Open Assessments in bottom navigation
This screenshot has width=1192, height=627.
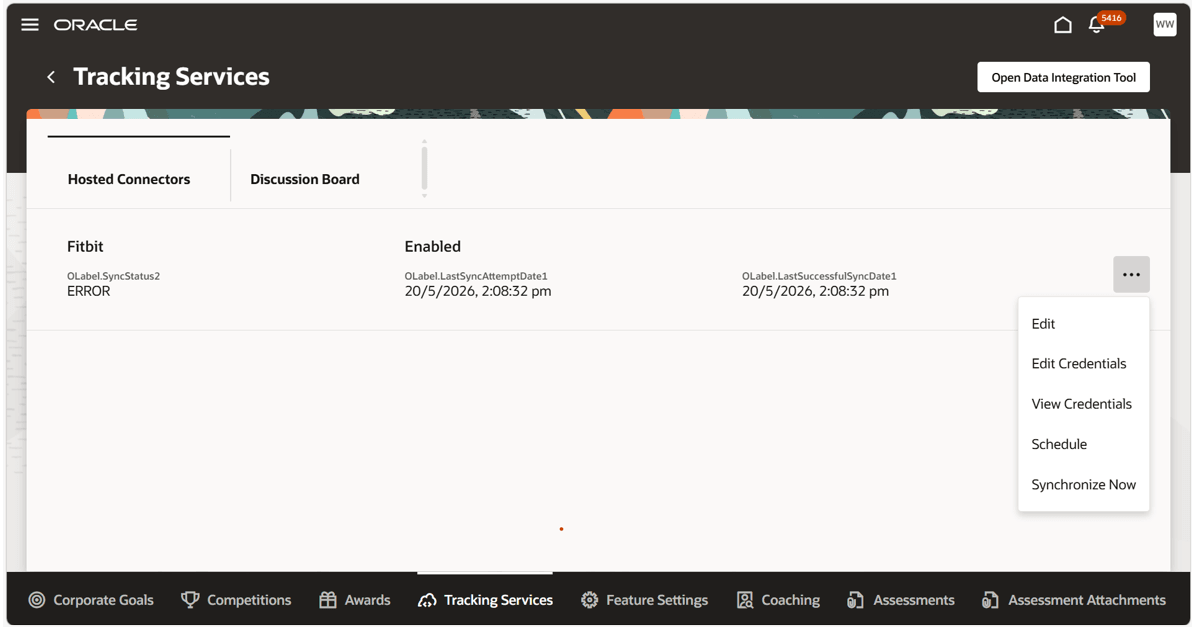click(901, 600)
